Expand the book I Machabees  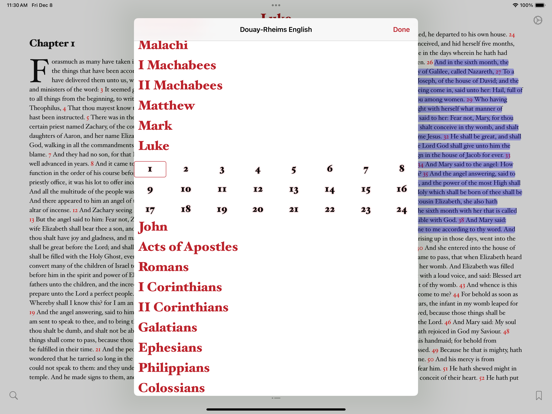(x=177, y=65)
